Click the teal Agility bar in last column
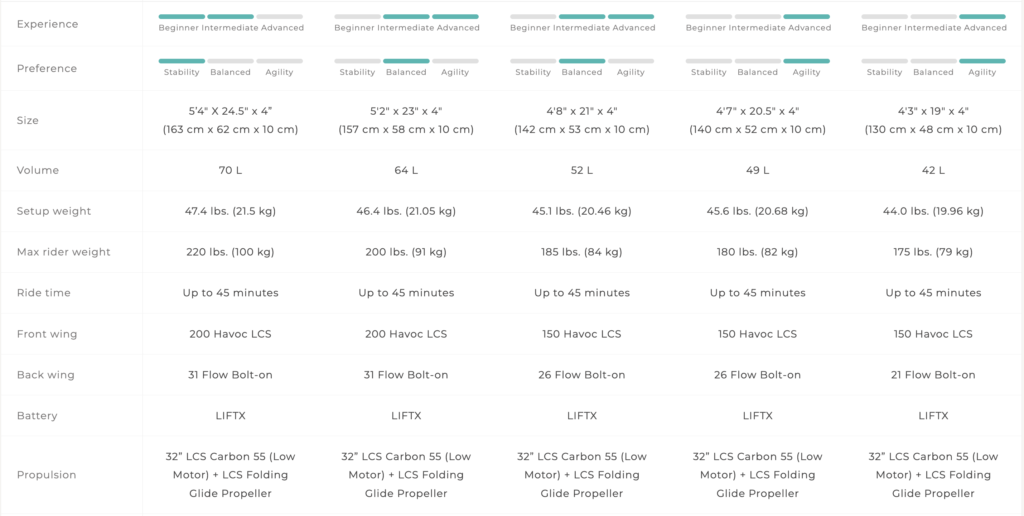This screenshot has height=516, width=1024. point(982,61)
